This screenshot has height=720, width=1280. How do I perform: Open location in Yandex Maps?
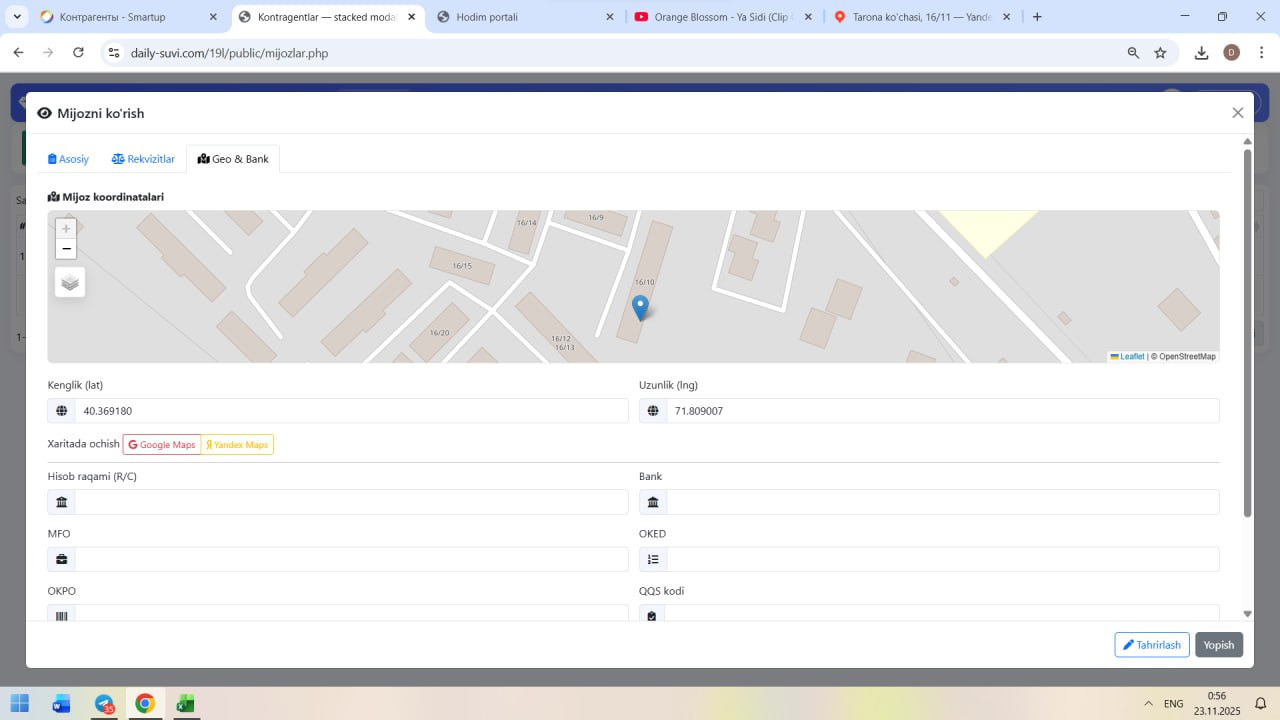coord(237,444)
